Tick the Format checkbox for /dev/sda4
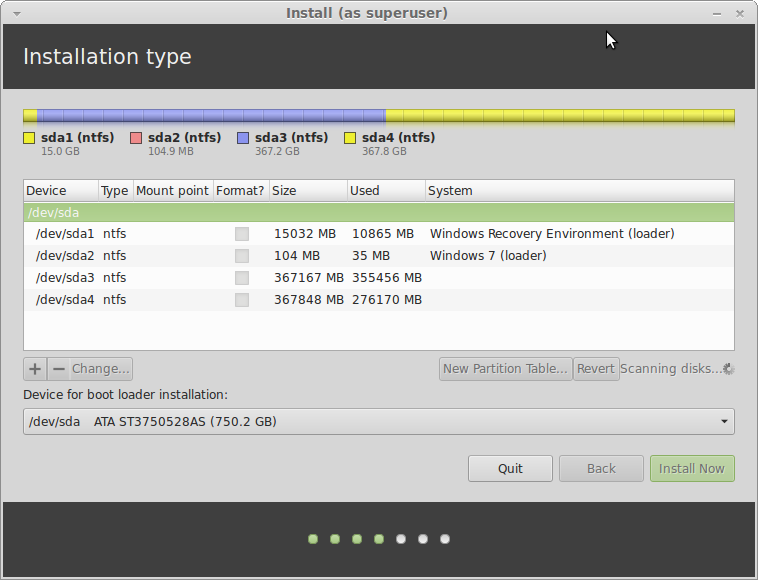This screenshot has height=580, width=758. 242,300
